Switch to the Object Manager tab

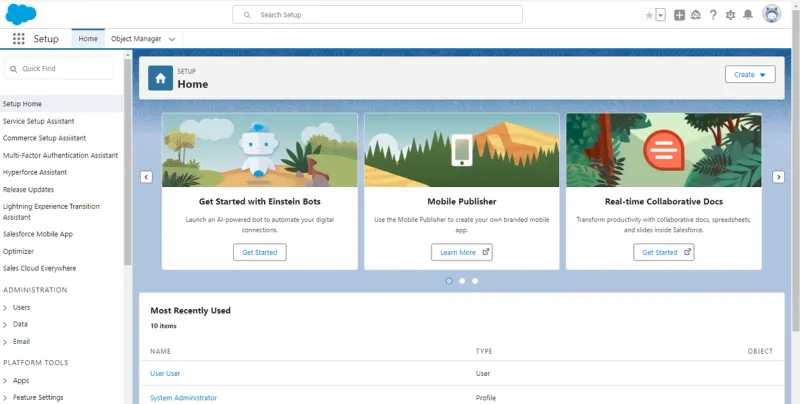(136, 39)
